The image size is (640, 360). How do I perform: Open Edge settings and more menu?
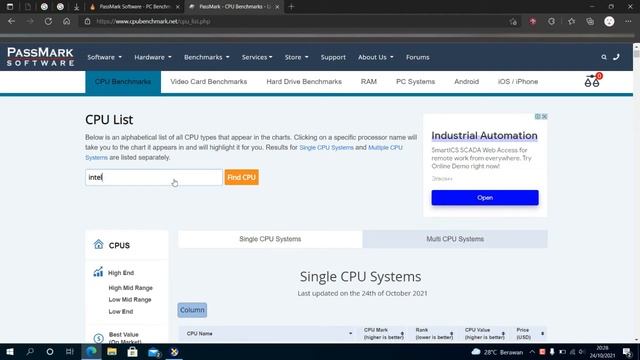[628, 22]
